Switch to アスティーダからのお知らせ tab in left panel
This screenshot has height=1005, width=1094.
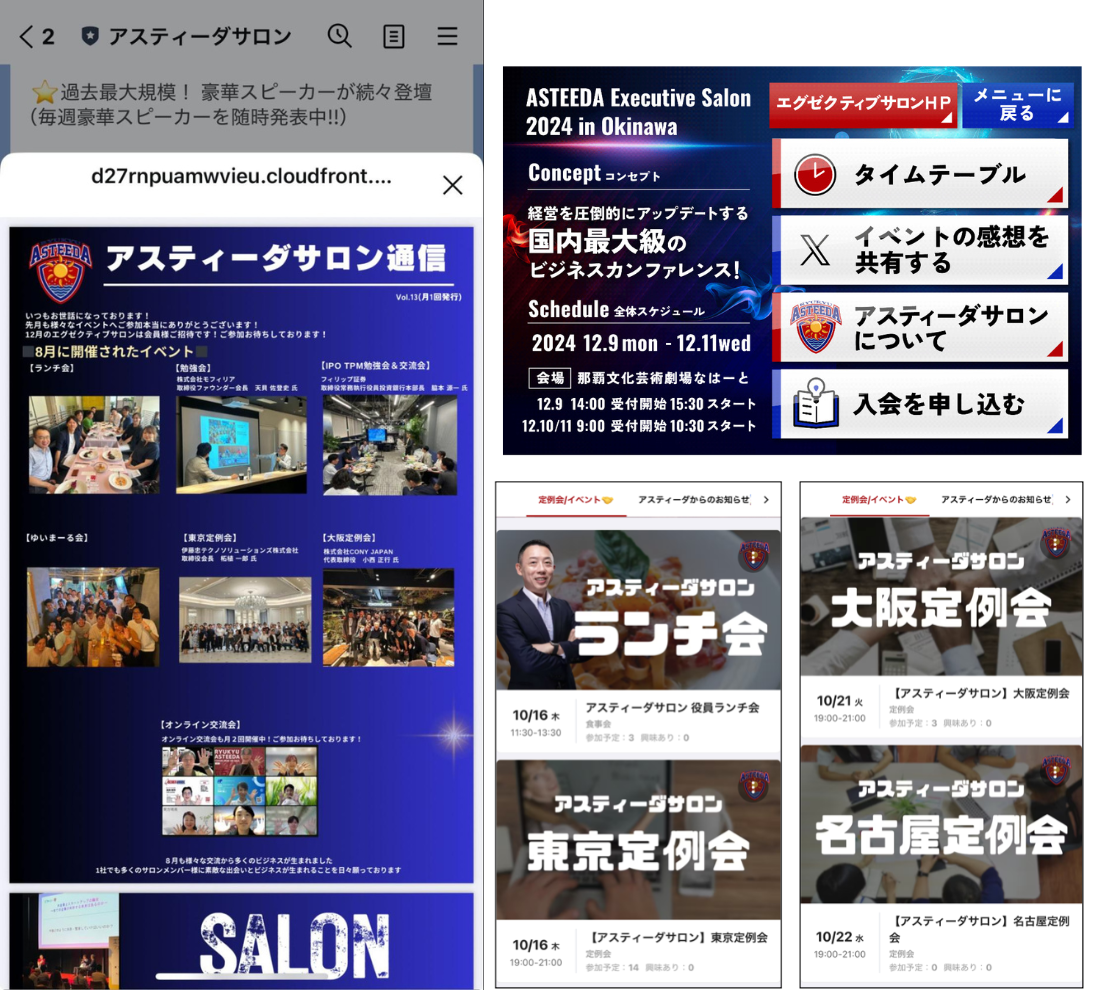[694, 499]
